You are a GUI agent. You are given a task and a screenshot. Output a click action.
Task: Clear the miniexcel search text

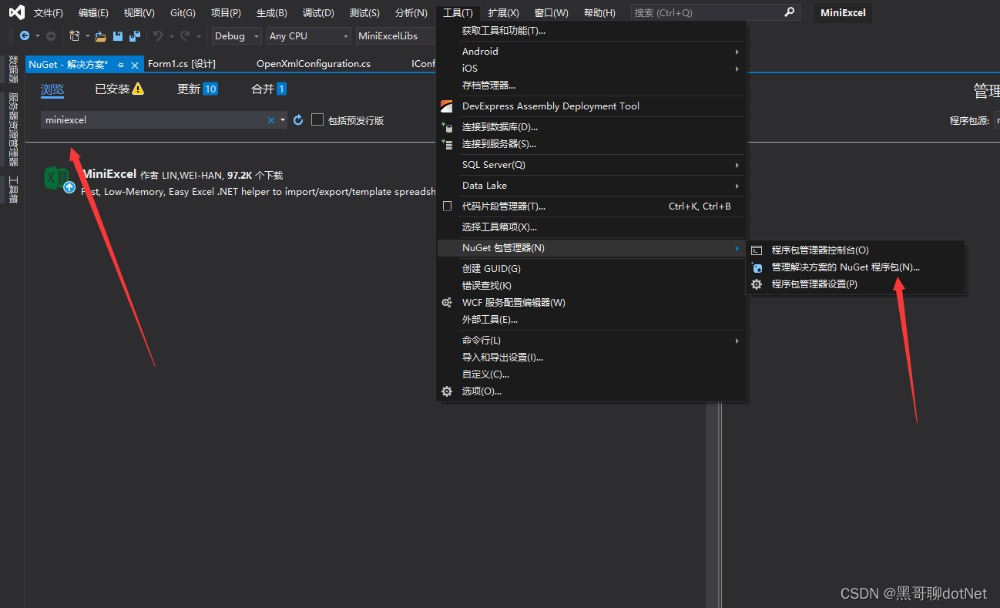click(270, 120)
